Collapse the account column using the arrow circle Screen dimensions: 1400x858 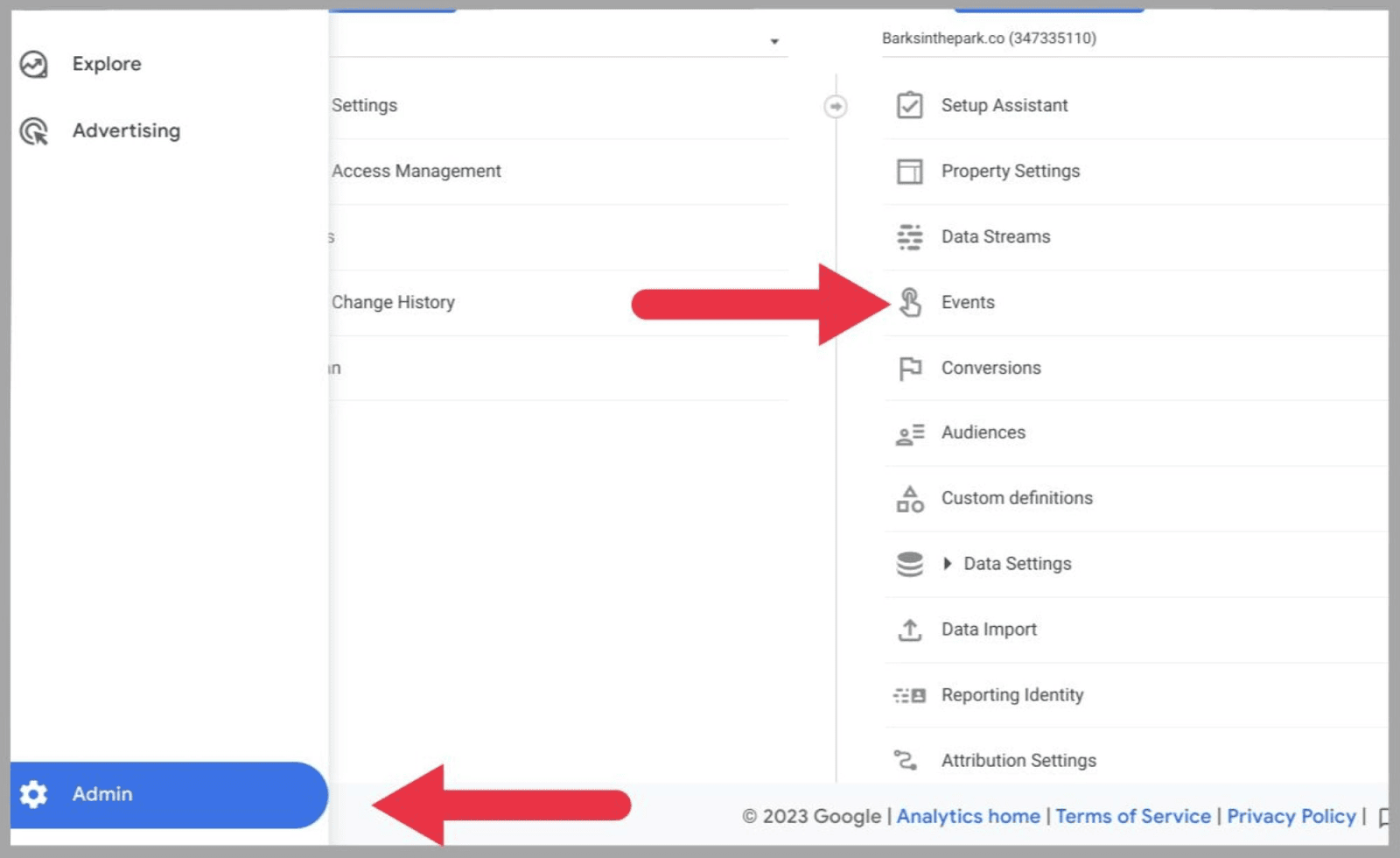pyautogui.click(x=836, y=106)
